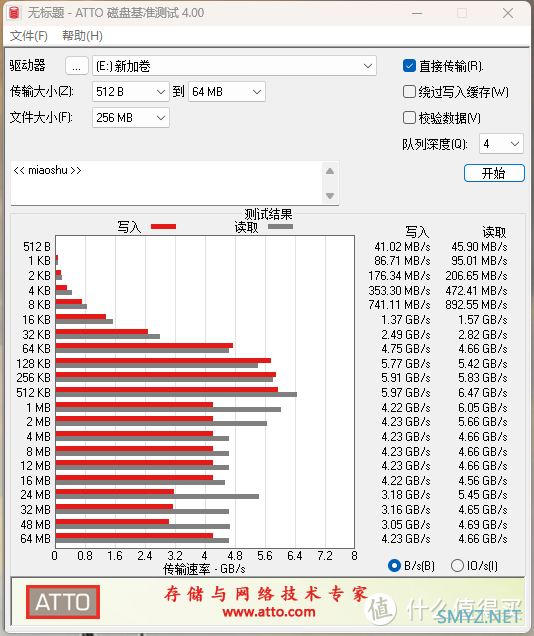Screen dimensions: 534x636
Task: Expand the (E:) 新加卷 drive dropdown
Action: pos(234,66)
